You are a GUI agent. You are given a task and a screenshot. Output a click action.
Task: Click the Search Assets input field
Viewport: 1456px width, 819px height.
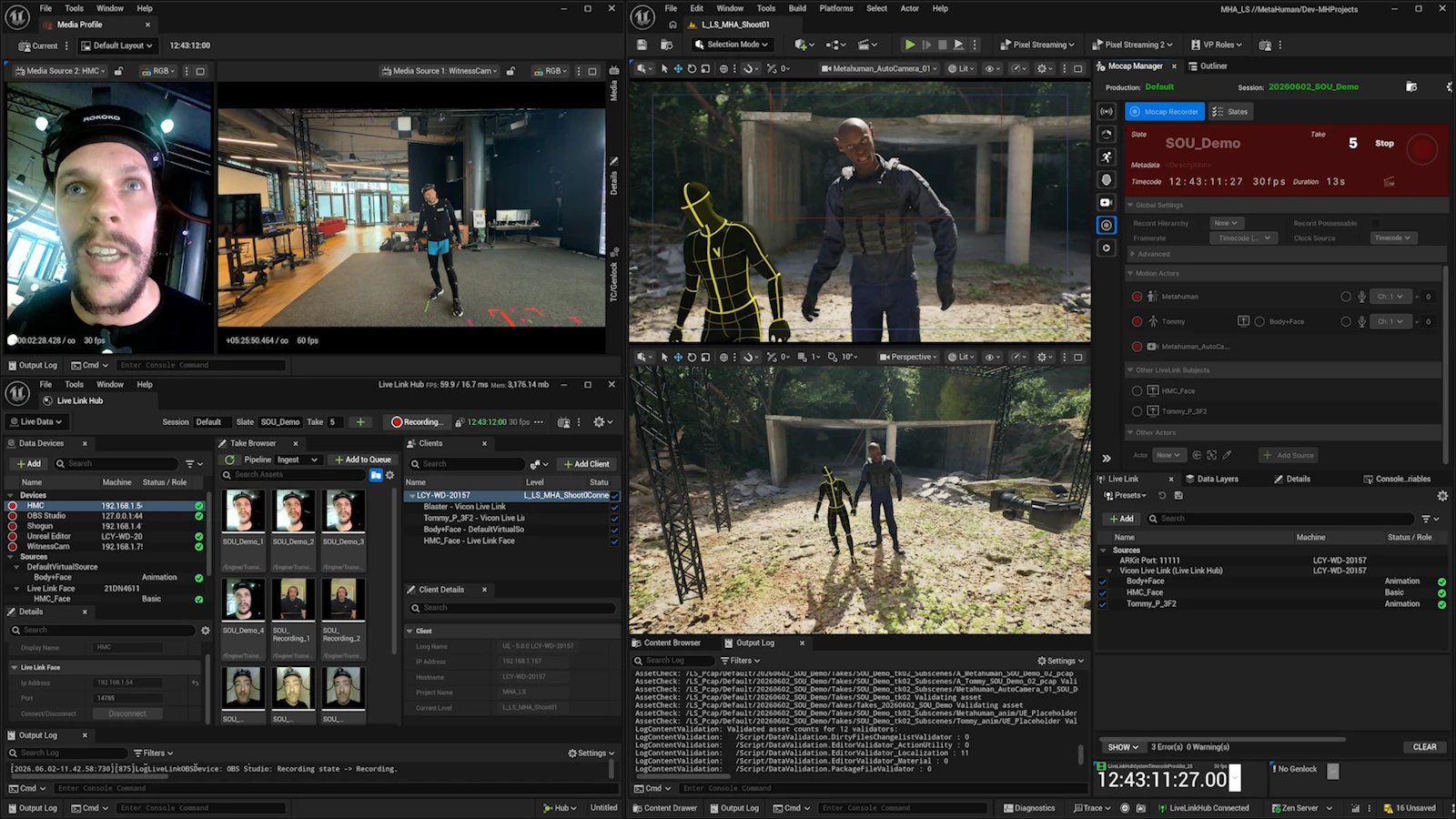pos(295,475)
